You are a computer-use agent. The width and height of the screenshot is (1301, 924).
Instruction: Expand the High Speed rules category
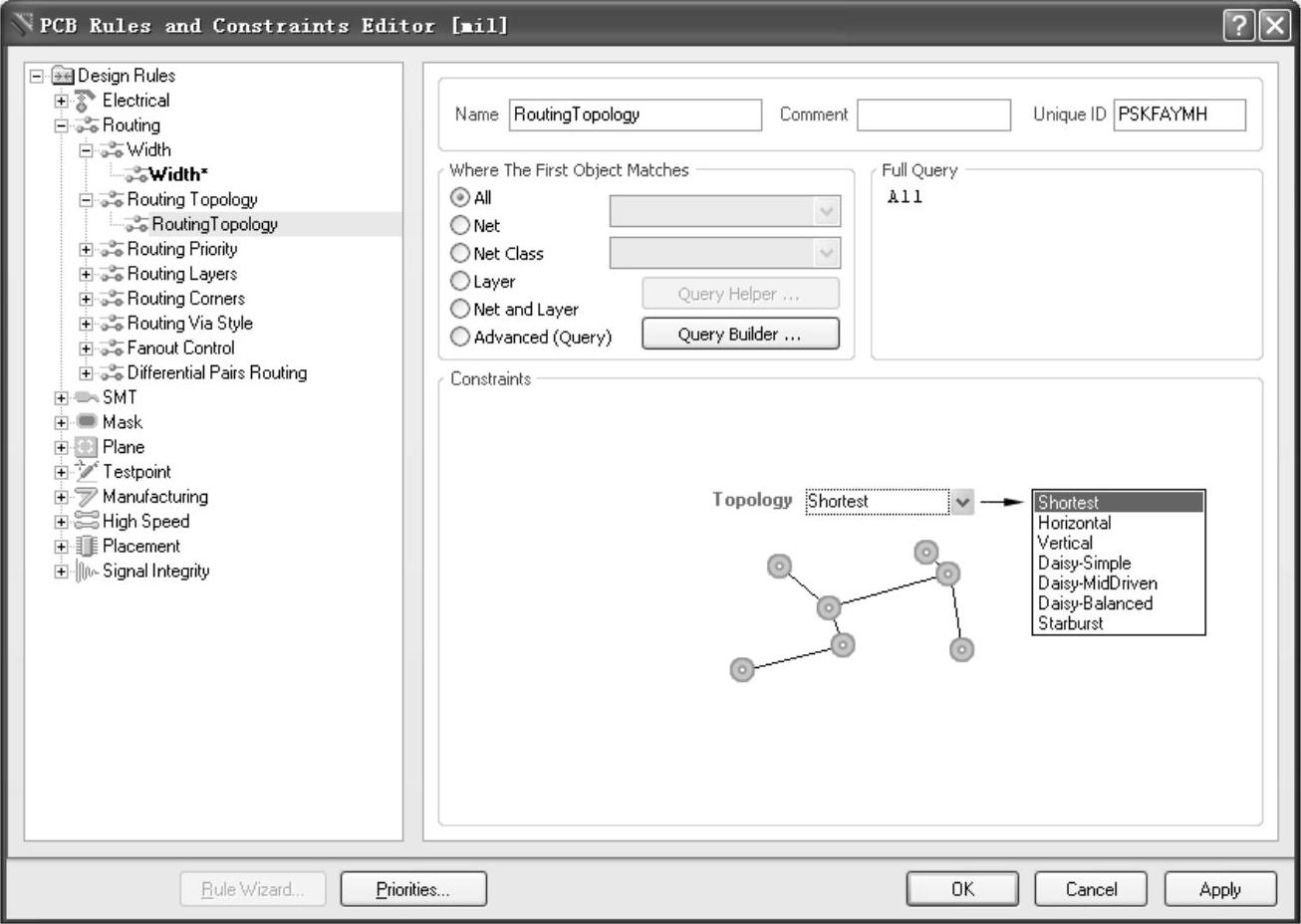62,522
